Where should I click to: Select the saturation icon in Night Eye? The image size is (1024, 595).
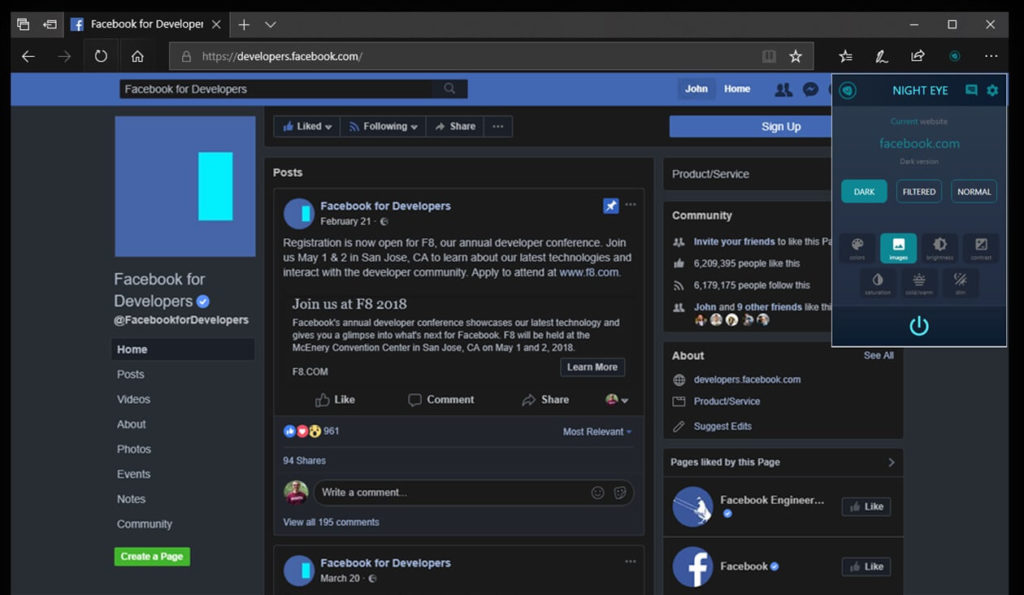tap(877, 283)
